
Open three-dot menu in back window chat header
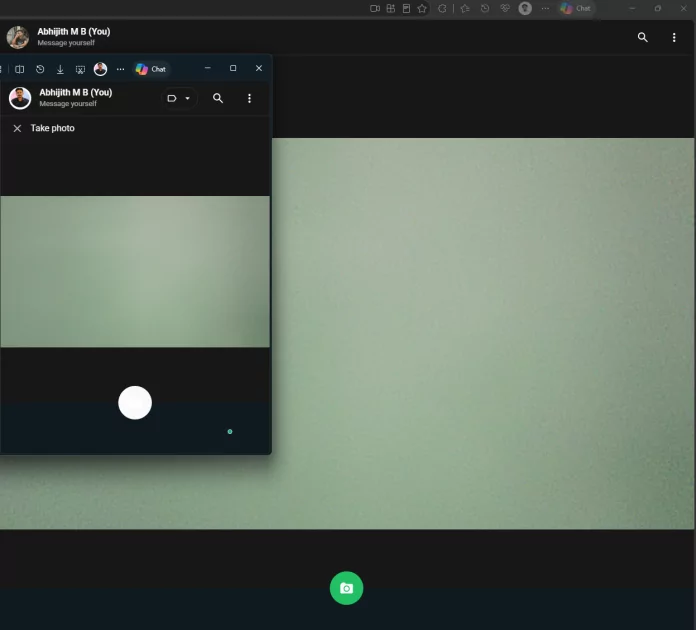click(x=674, y=37)
